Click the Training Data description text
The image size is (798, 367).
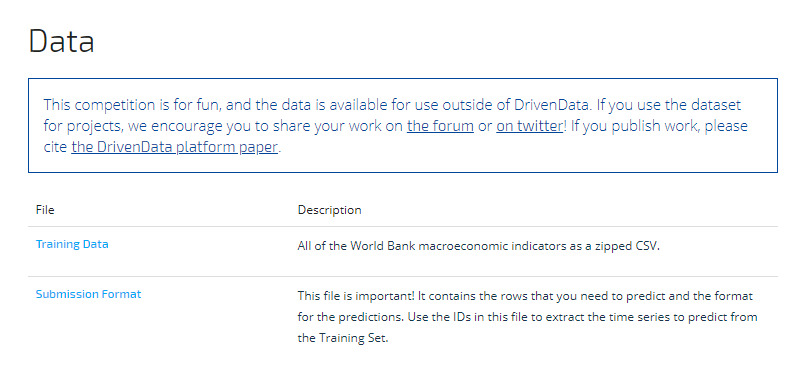pos(478,246)
